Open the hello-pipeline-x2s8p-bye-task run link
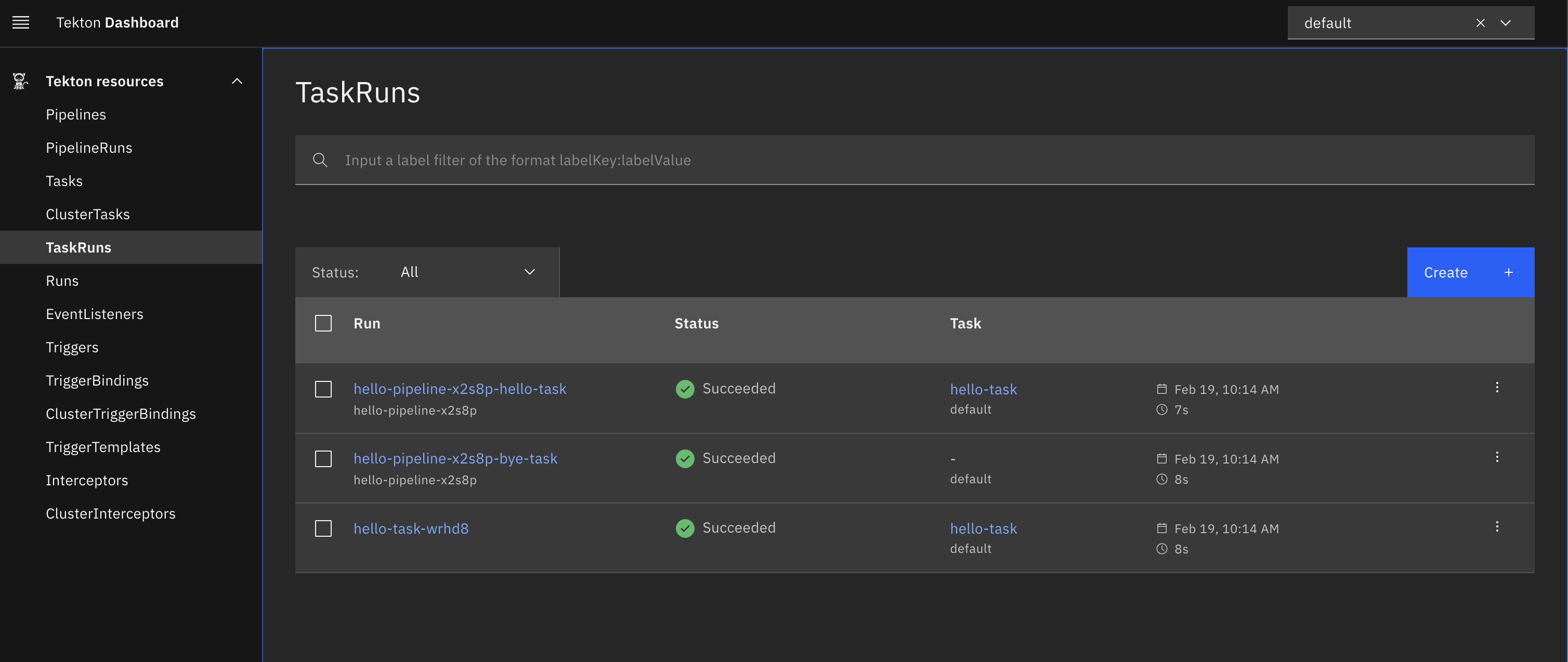This screenshot has height=662, width=1568. [x=455, y=458]
